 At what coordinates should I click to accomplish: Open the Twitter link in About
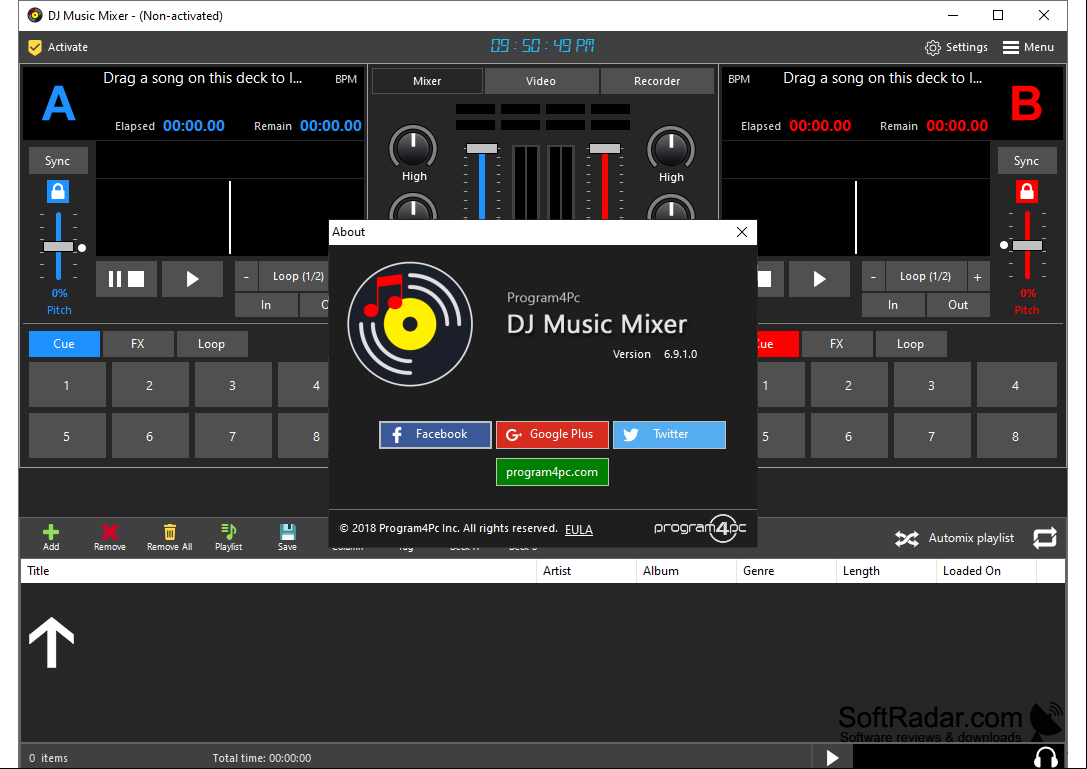pyautogui.click(x=669, y=435)
